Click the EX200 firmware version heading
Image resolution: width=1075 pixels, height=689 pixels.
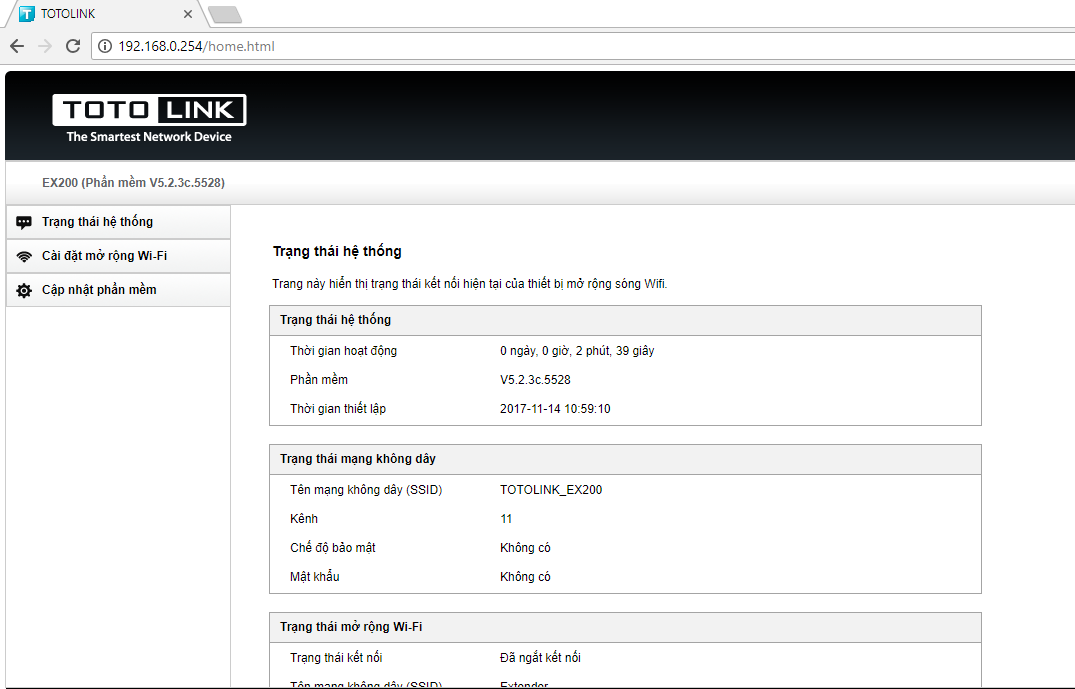(133, 183)
